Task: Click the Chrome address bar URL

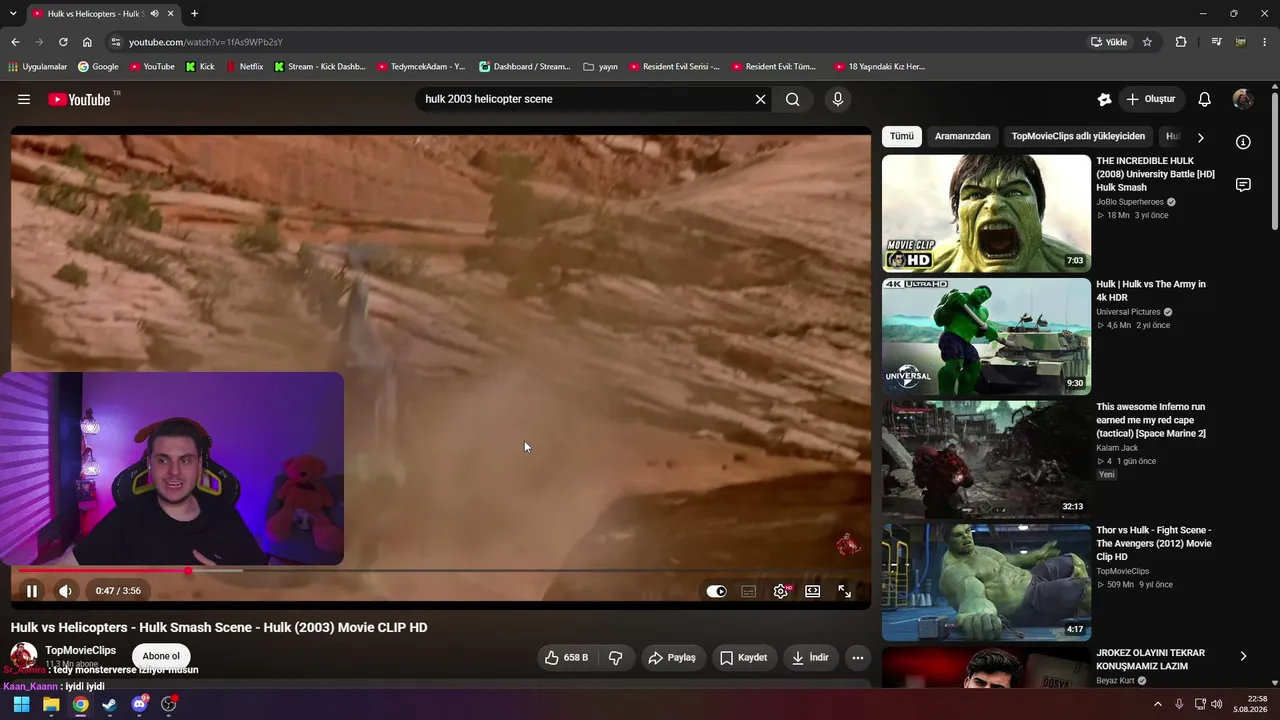Action: (206, 42)
